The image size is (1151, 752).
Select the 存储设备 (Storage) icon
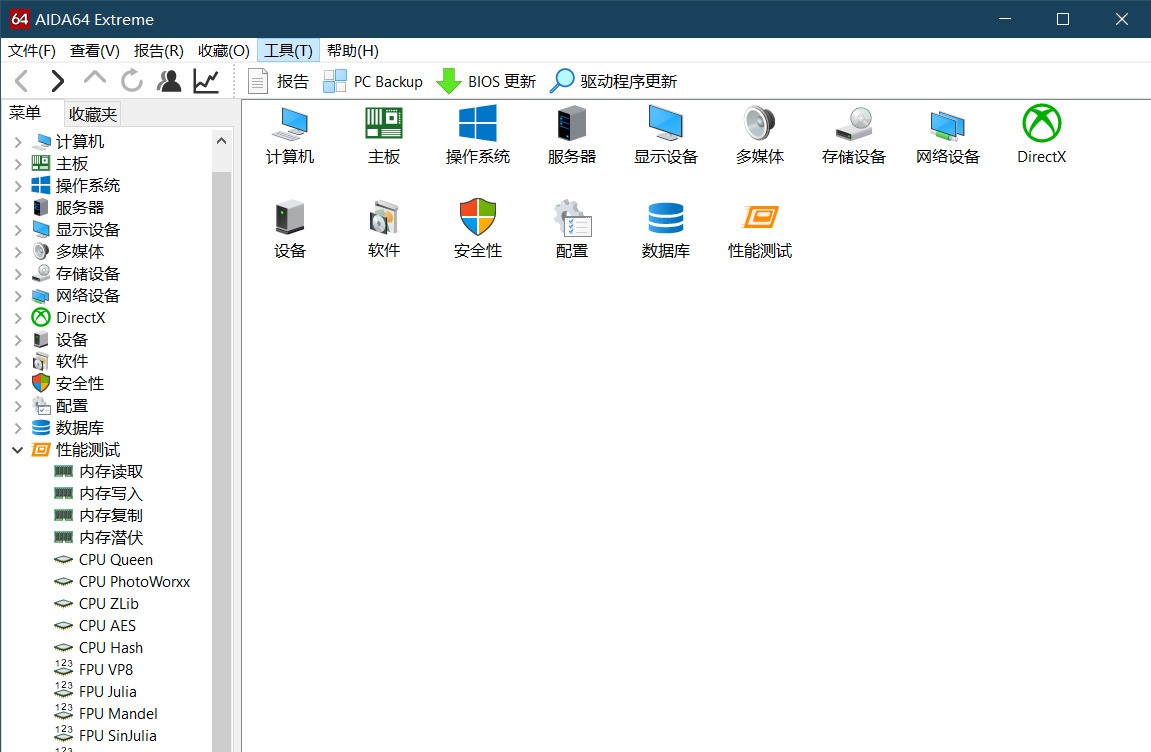click(853, 135)
